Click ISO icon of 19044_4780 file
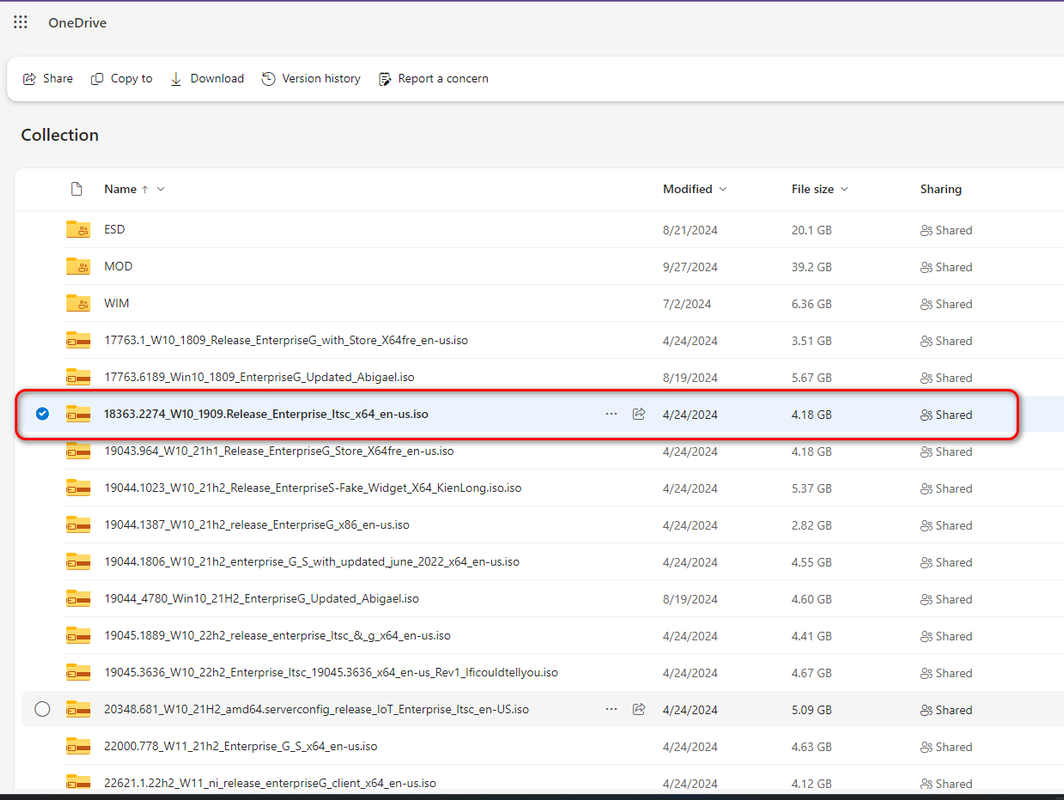Viewport: 1064px width, 800px height. coord(78,598)
